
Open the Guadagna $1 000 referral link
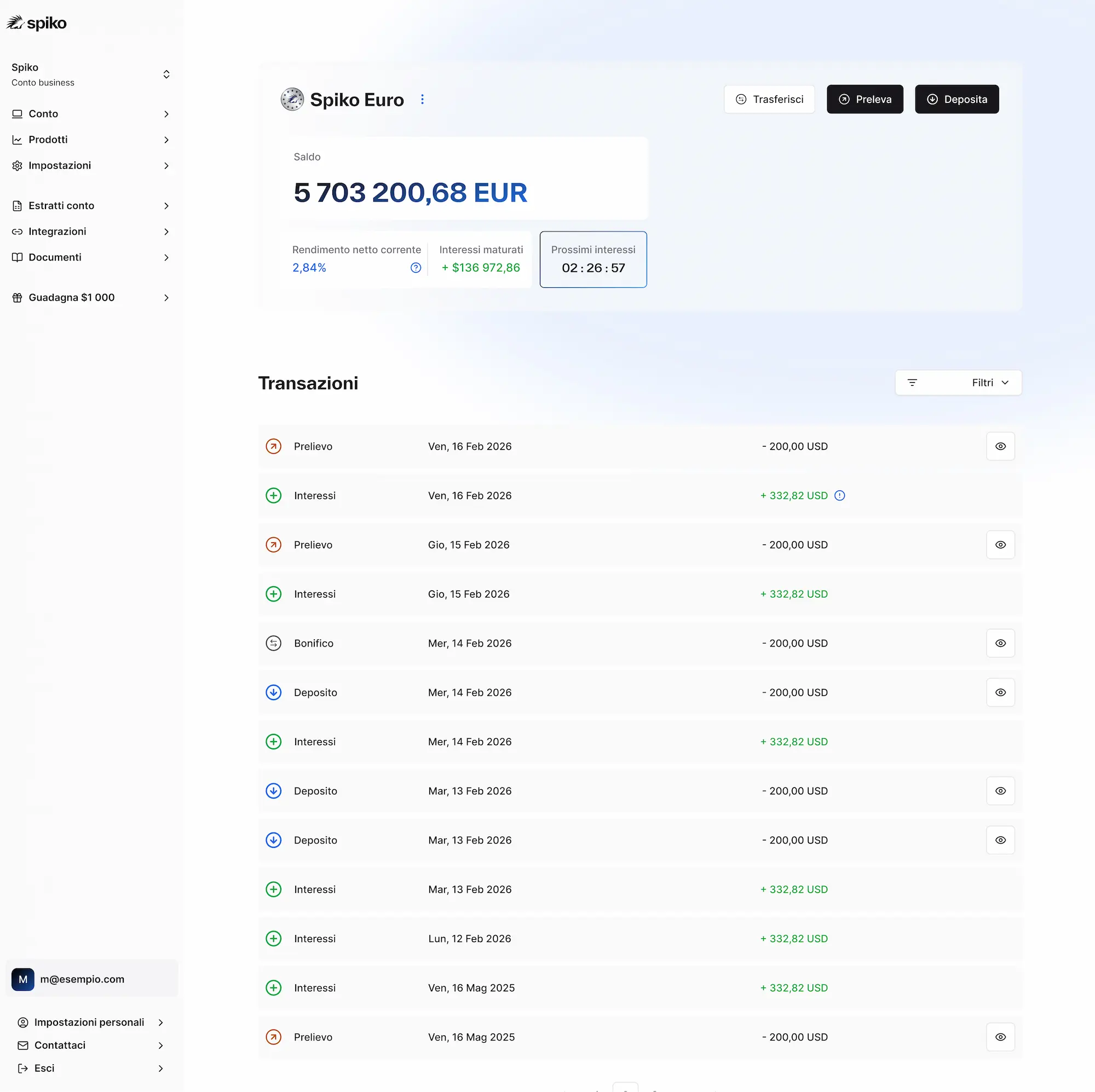[91, 298]
